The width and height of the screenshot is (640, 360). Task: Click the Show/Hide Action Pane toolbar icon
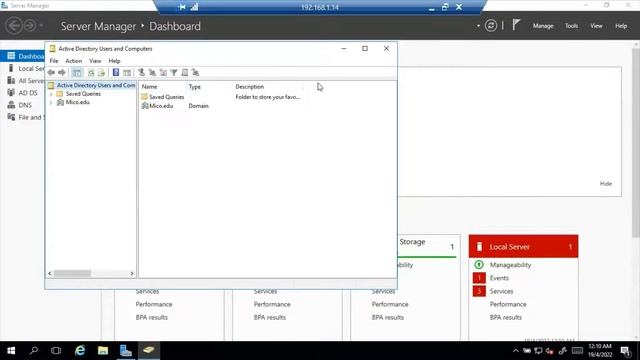pos(127,73)
